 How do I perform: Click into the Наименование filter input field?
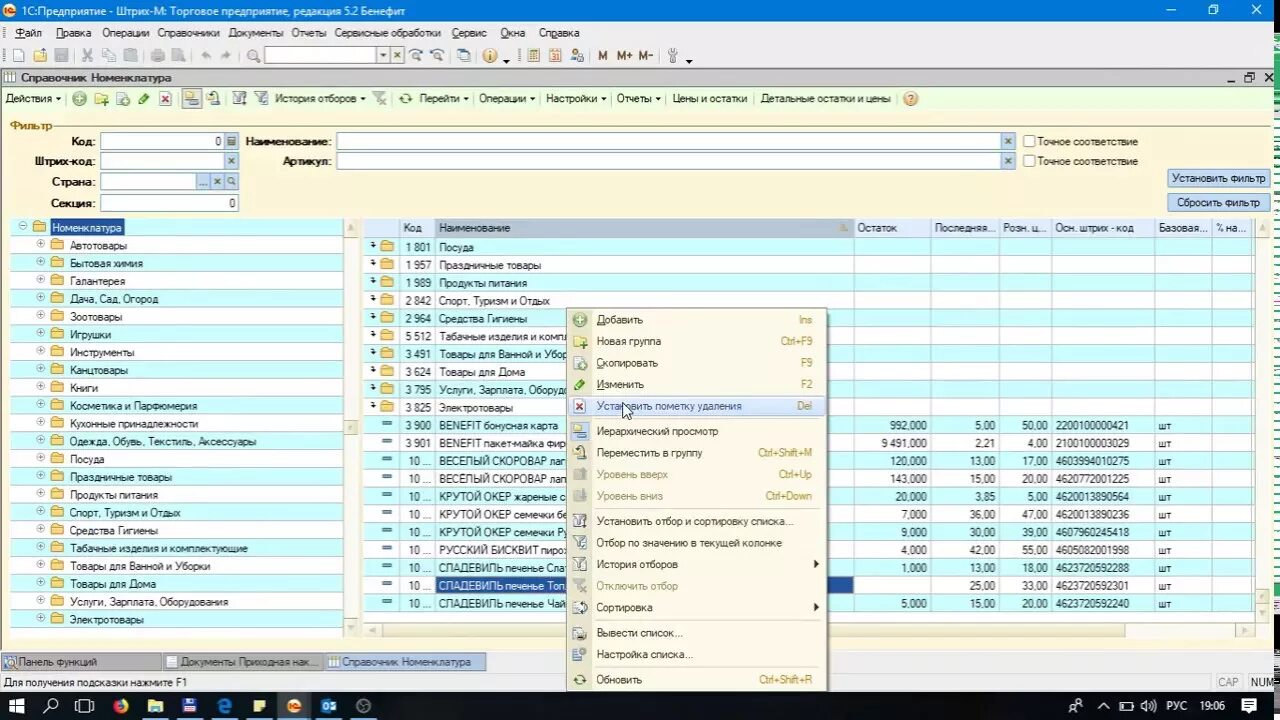point(668,142)
